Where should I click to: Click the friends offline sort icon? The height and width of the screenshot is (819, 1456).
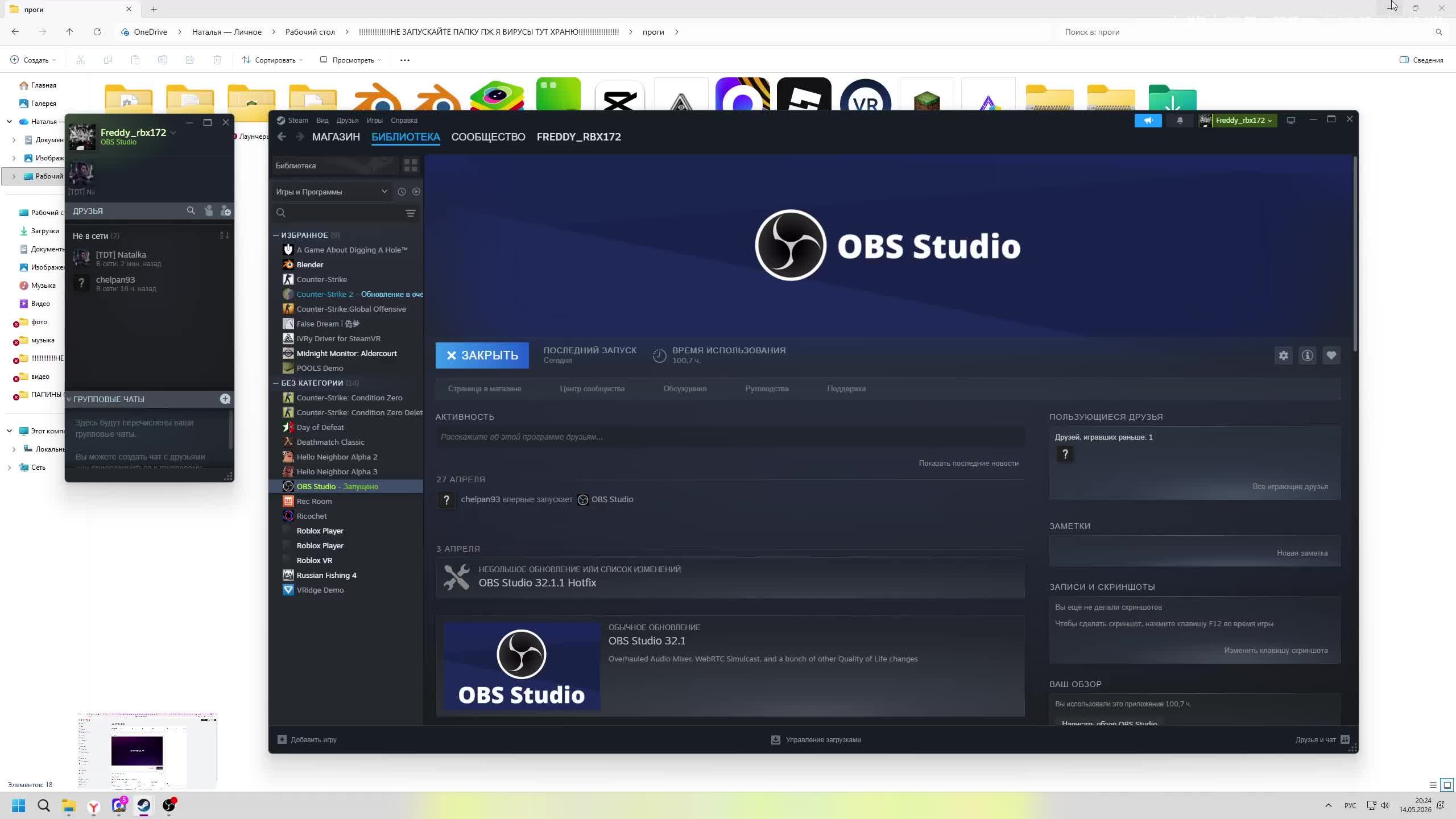(x=225, y=235)
